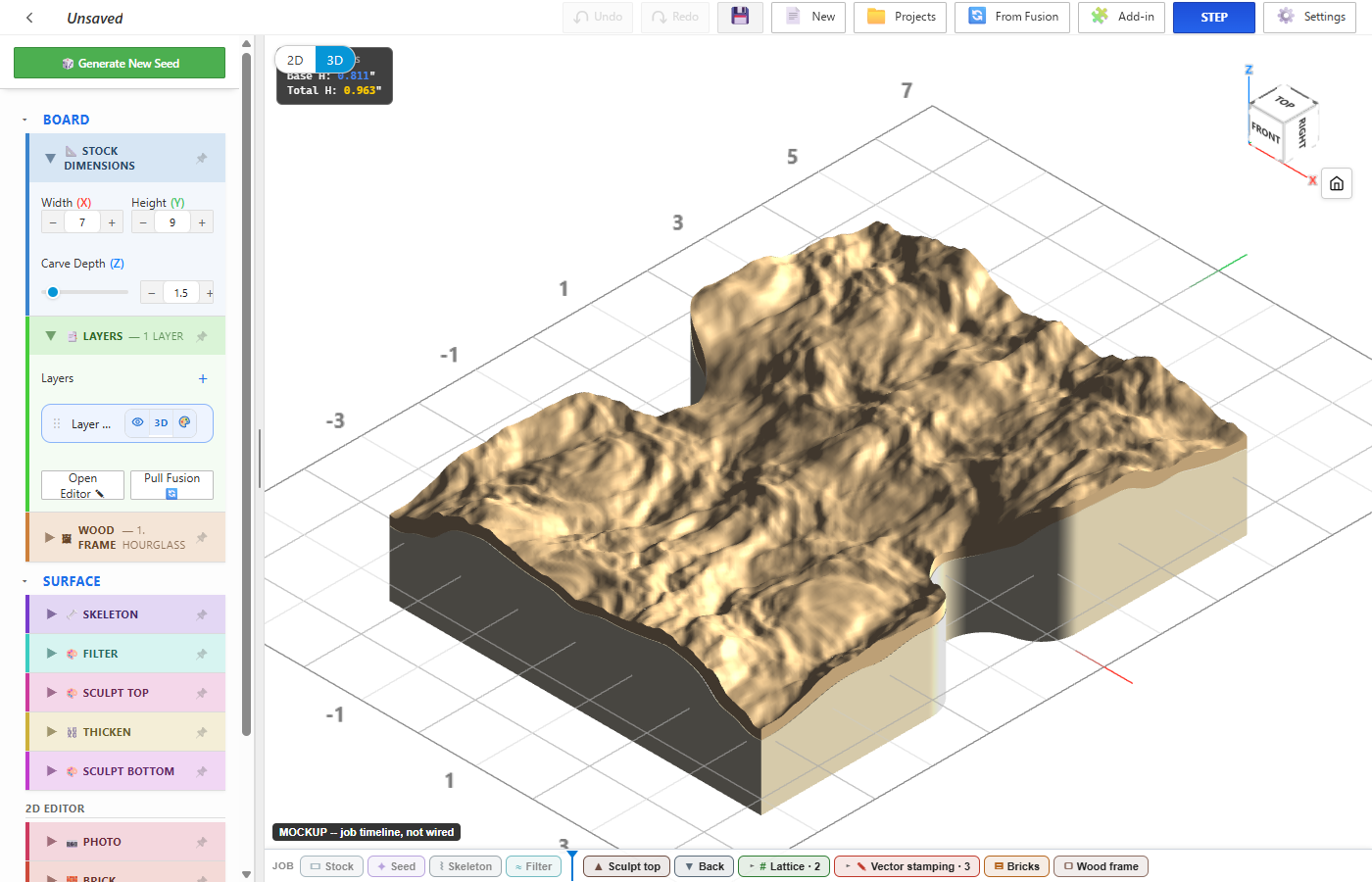Open the Add-in menu
1372x882 pixels.
click(1121, 17)
